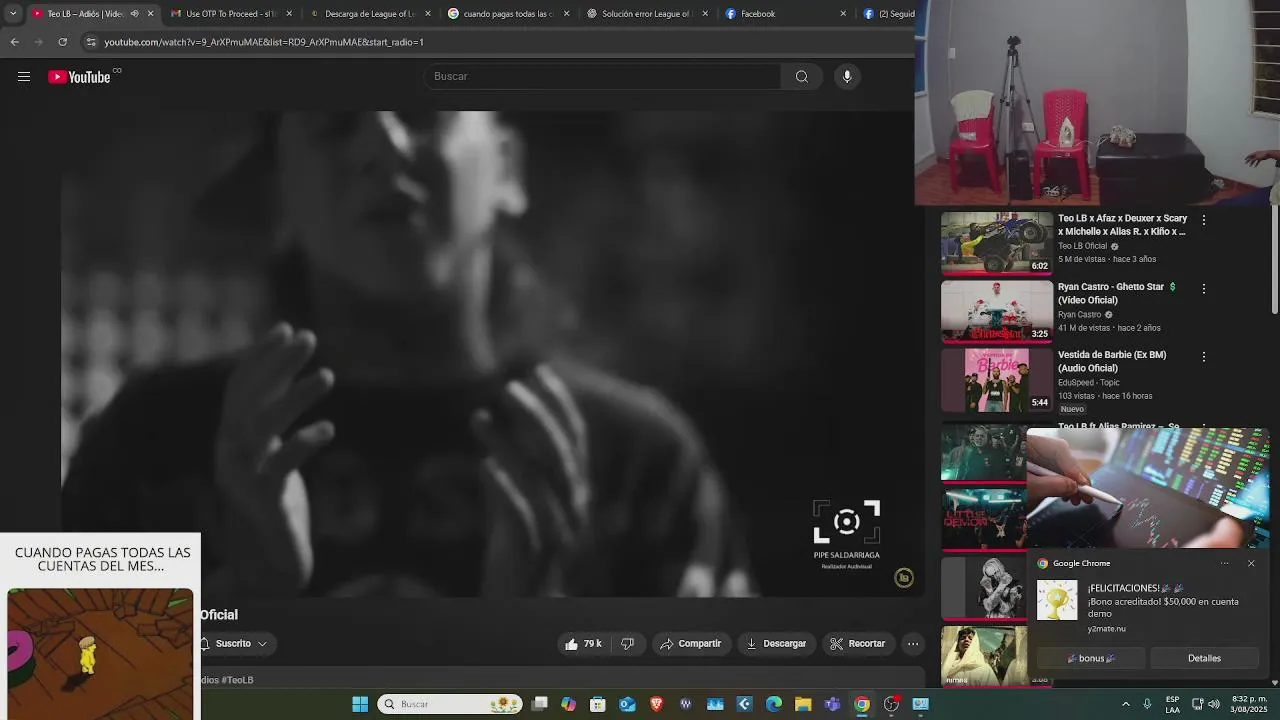1280x720 pixels.
Task: Mute the tab via speaker icon on Teo LB tab
Action: 134,14
